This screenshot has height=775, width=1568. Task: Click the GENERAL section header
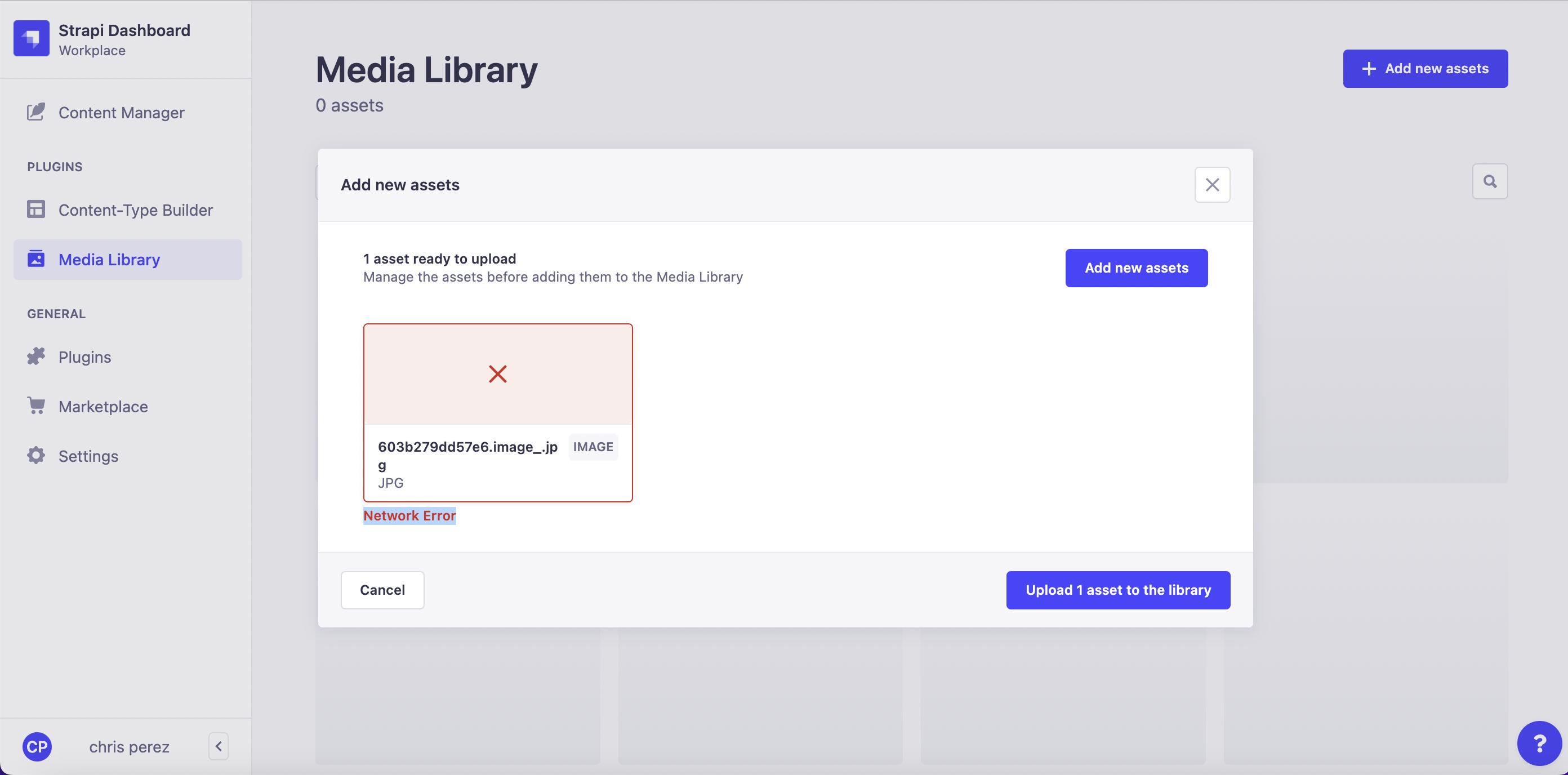click(57, 314)
